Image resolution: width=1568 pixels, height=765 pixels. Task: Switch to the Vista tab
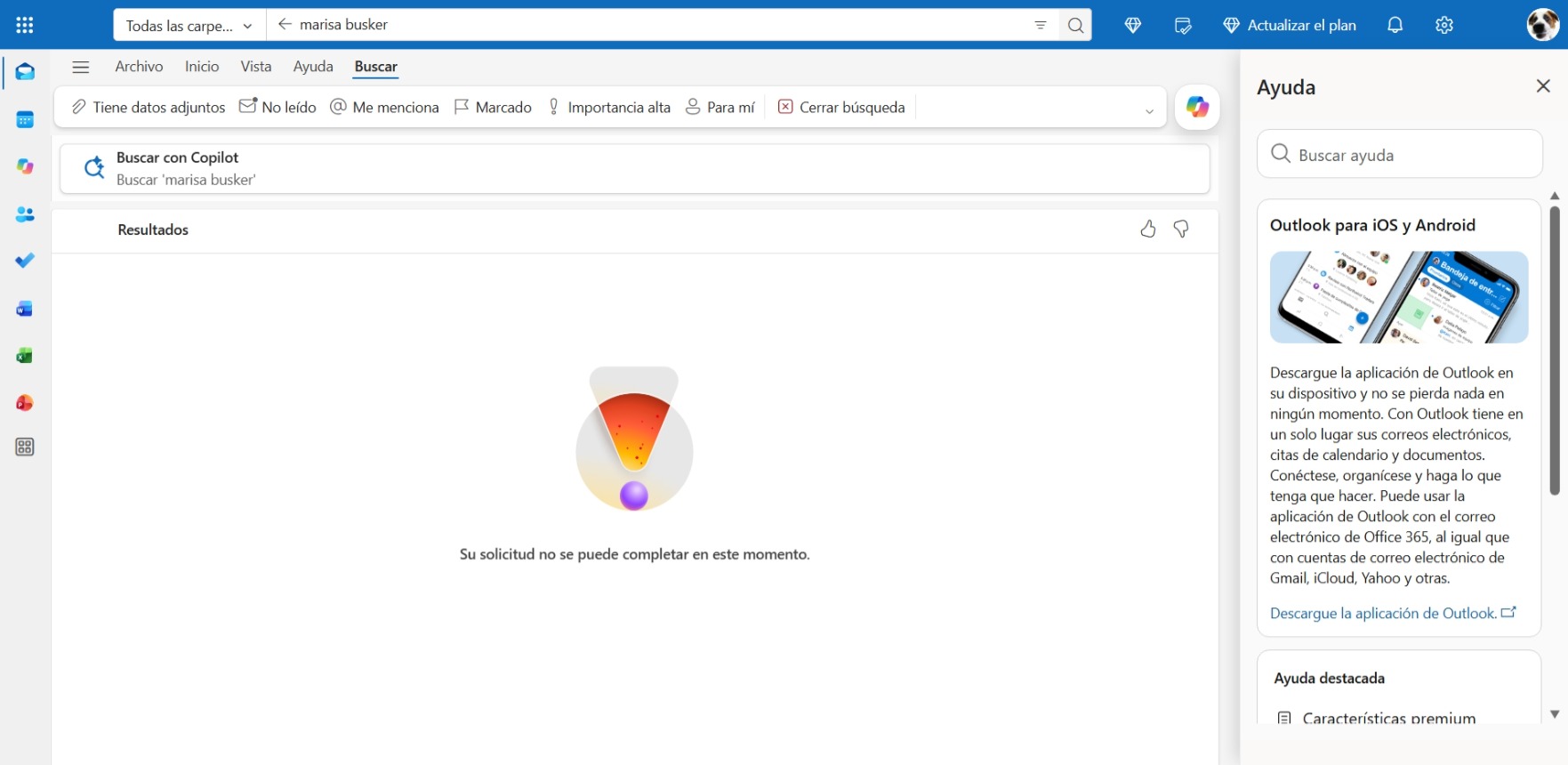(x=256, y=67)
